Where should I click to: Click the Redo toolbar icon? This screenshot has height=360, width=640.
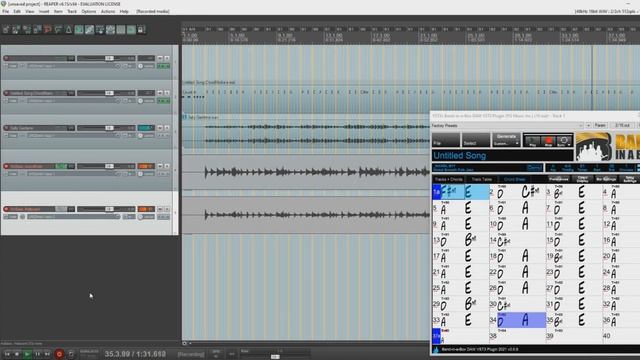58,30
